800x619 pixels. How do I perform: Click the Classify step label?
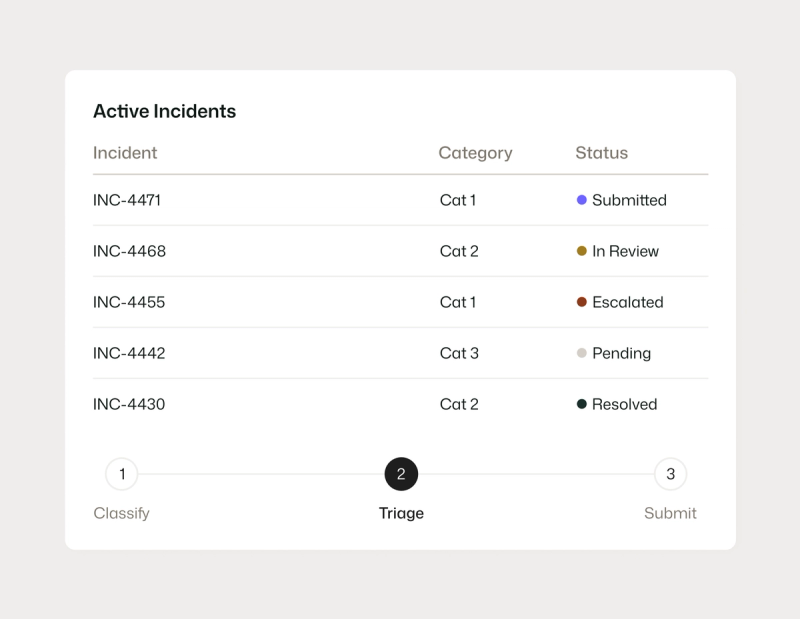tap(121, 513)
